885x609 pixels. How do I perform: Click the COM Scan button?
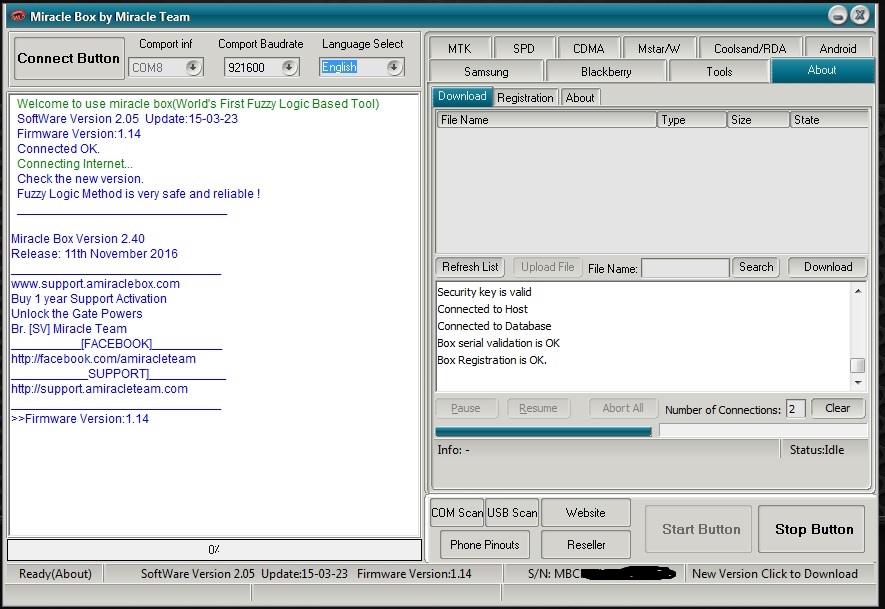coord(457,512)
